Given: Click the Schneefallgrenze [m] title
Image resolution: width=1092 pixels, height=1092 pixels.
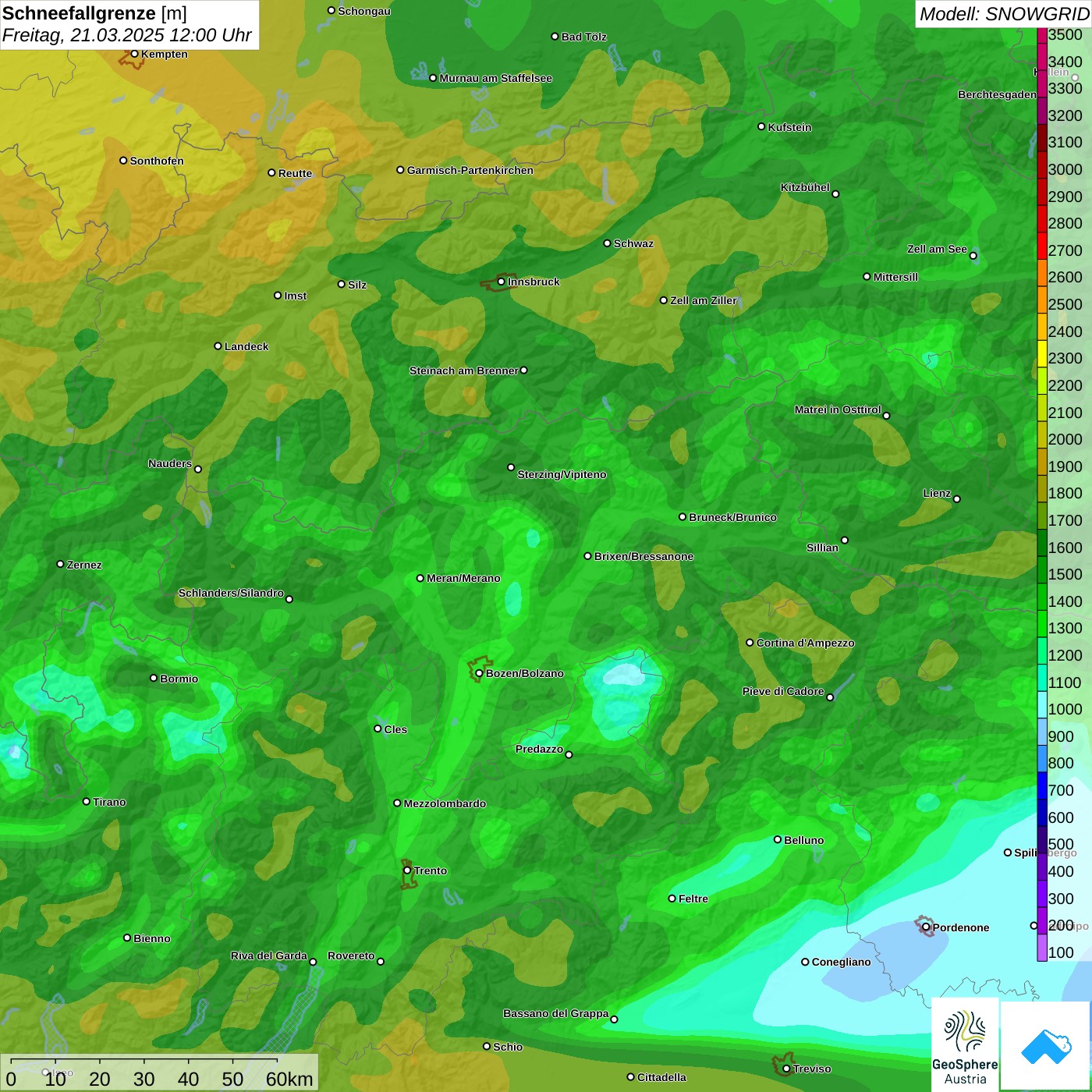Looking at the screenshot, I should pyautogui.click(x=94, y=13).
